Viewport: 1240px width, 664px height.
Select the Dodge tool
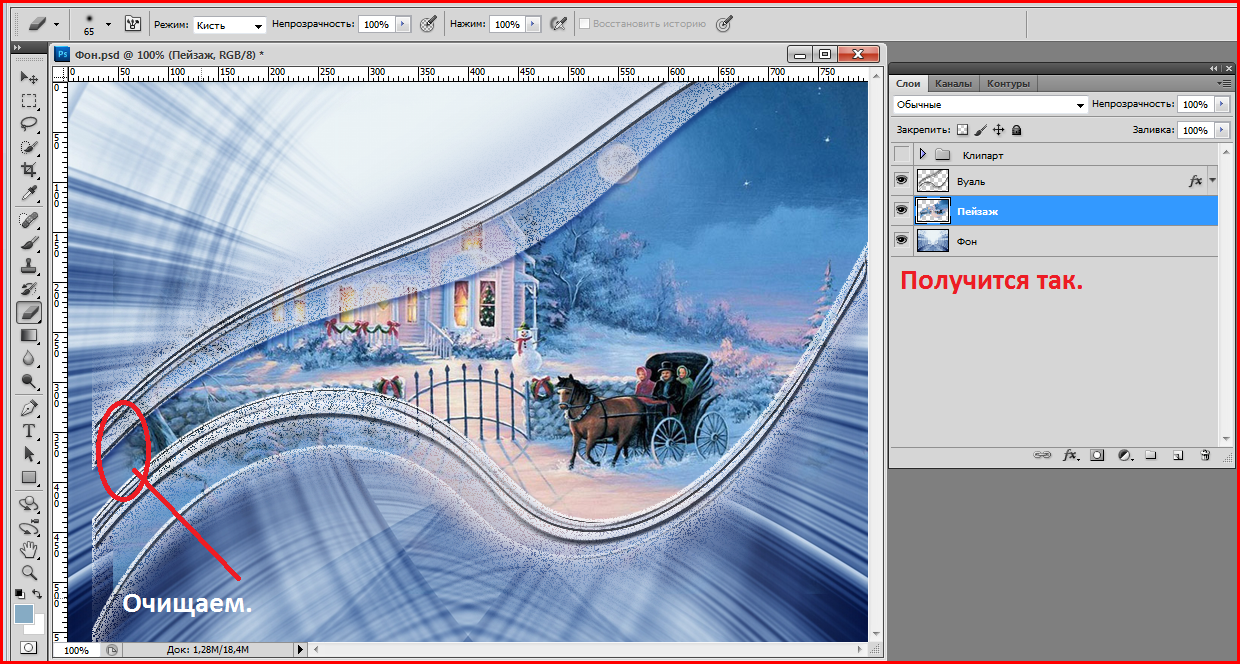pos(30,381)
